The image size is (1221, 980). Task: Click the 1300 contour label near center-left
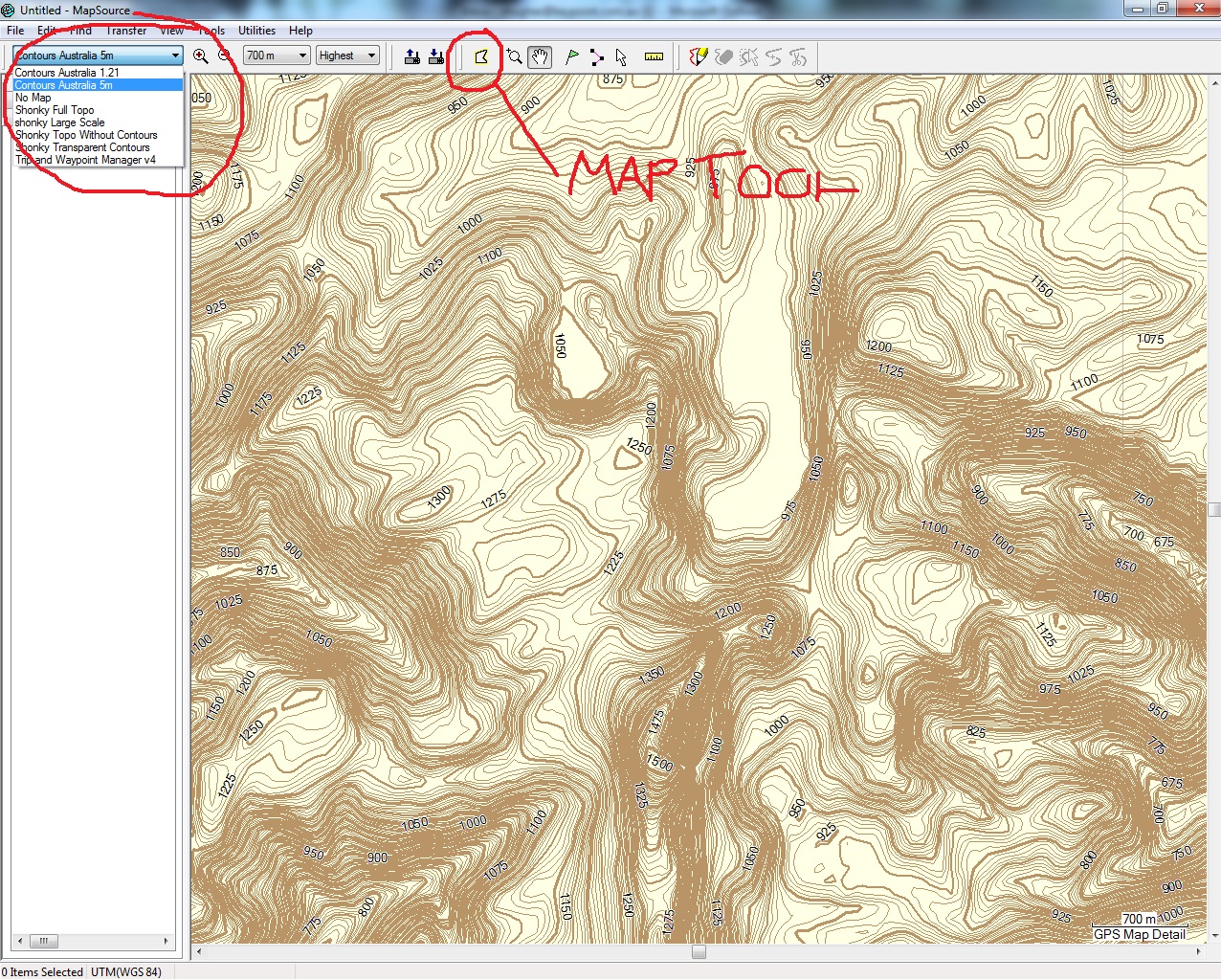[x=439, y=497]
